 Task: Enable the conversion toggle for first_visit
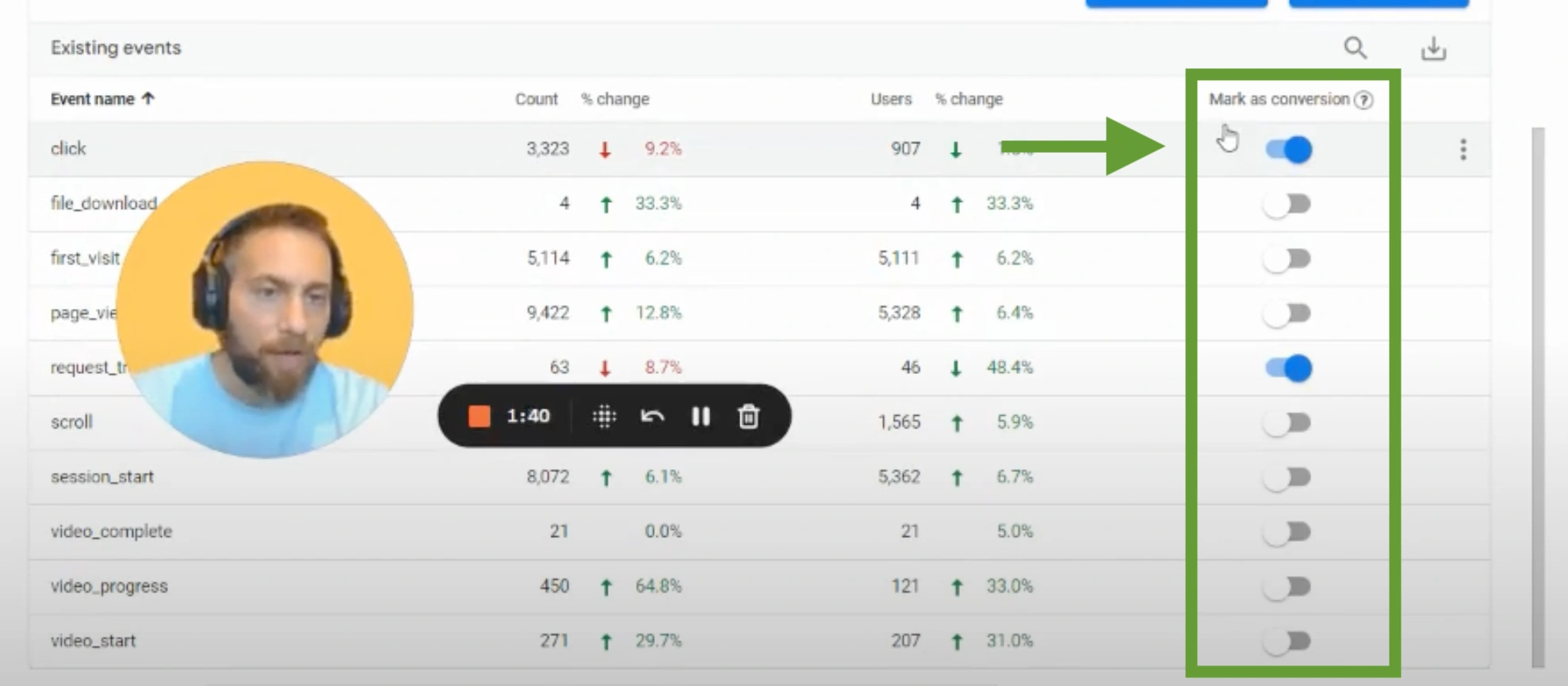(1287, 259)
